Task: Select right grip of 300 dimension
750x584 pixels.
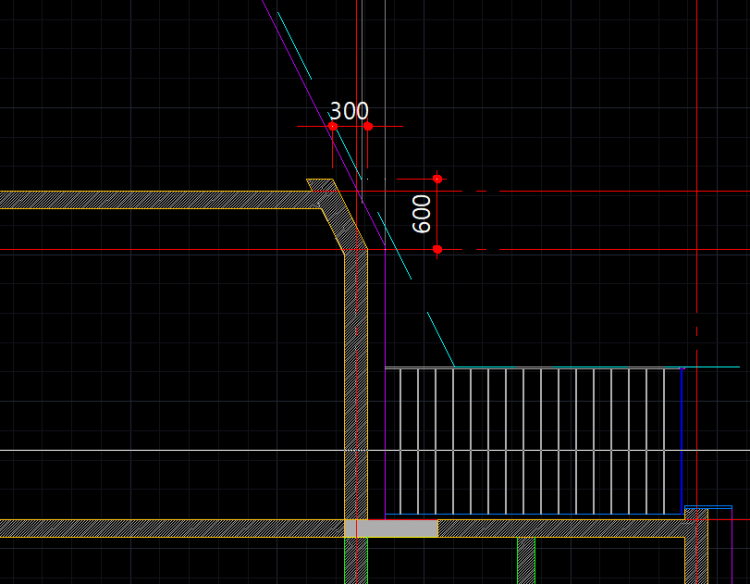Action: pos(368,126)
